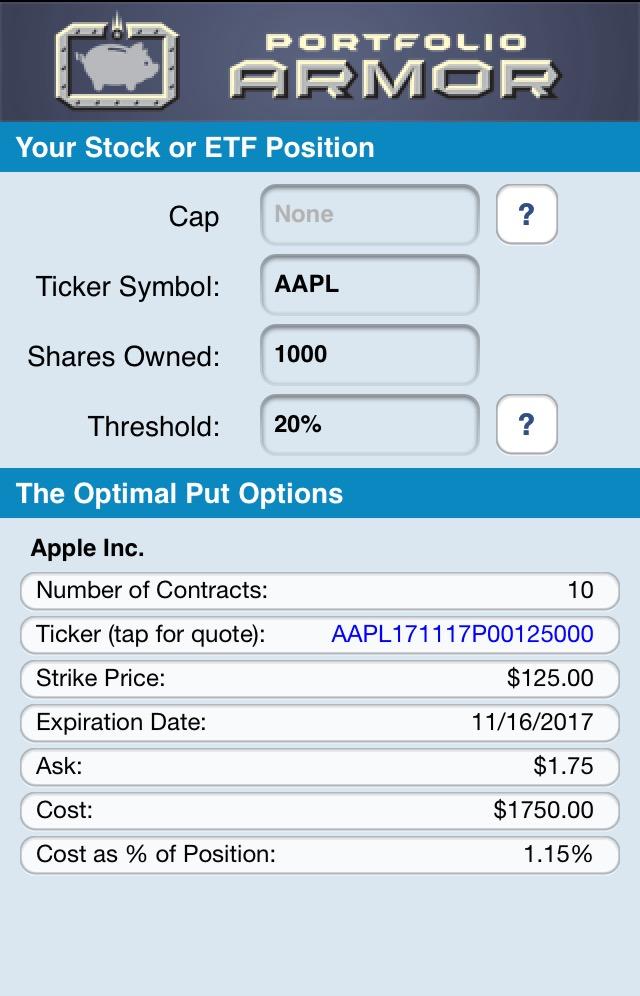640x996 pixels.
Task: Open the Cap help question mark
Action: point(526,215)
